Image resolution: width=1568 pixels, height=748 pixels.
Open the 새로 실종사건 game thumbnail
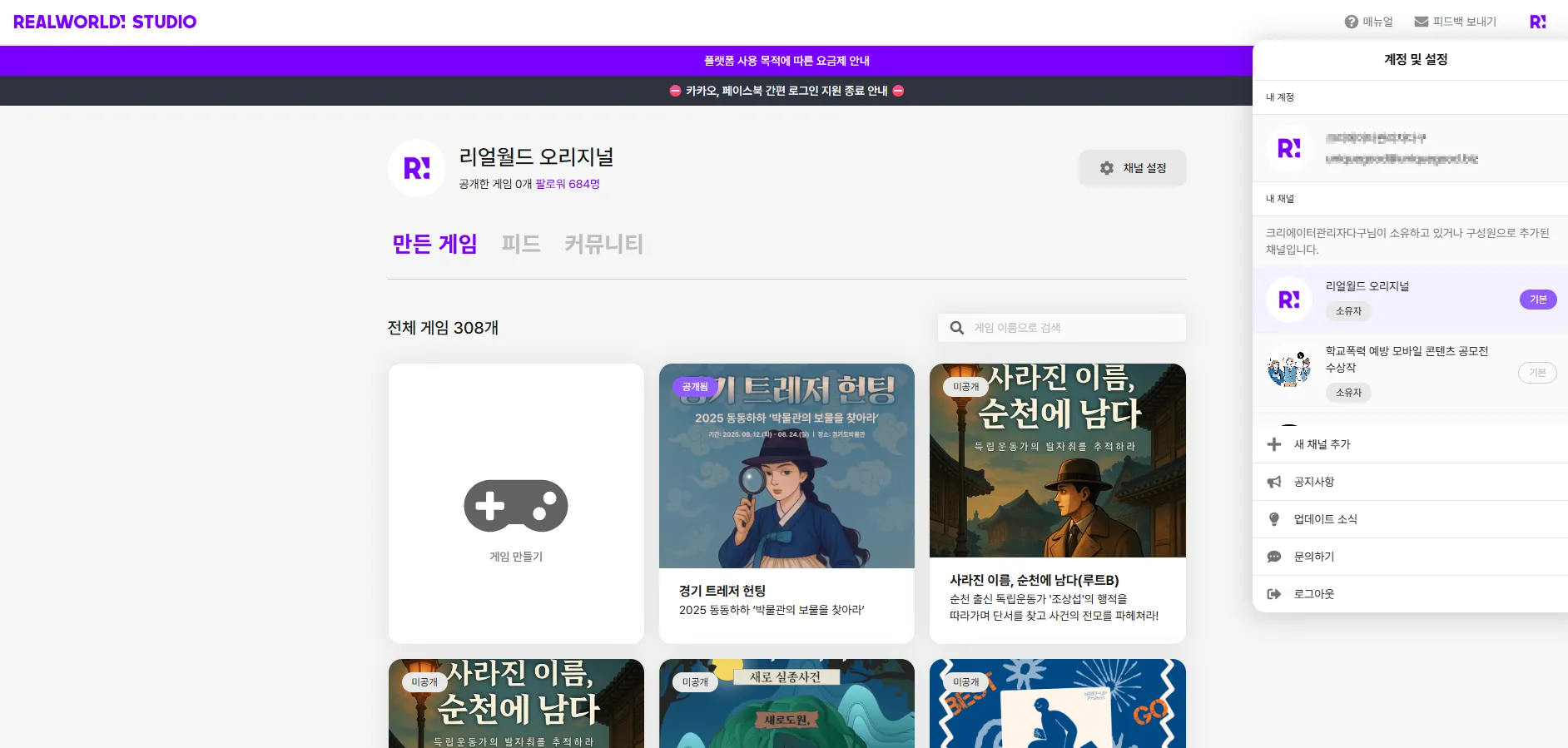click(x=786, y=704)
